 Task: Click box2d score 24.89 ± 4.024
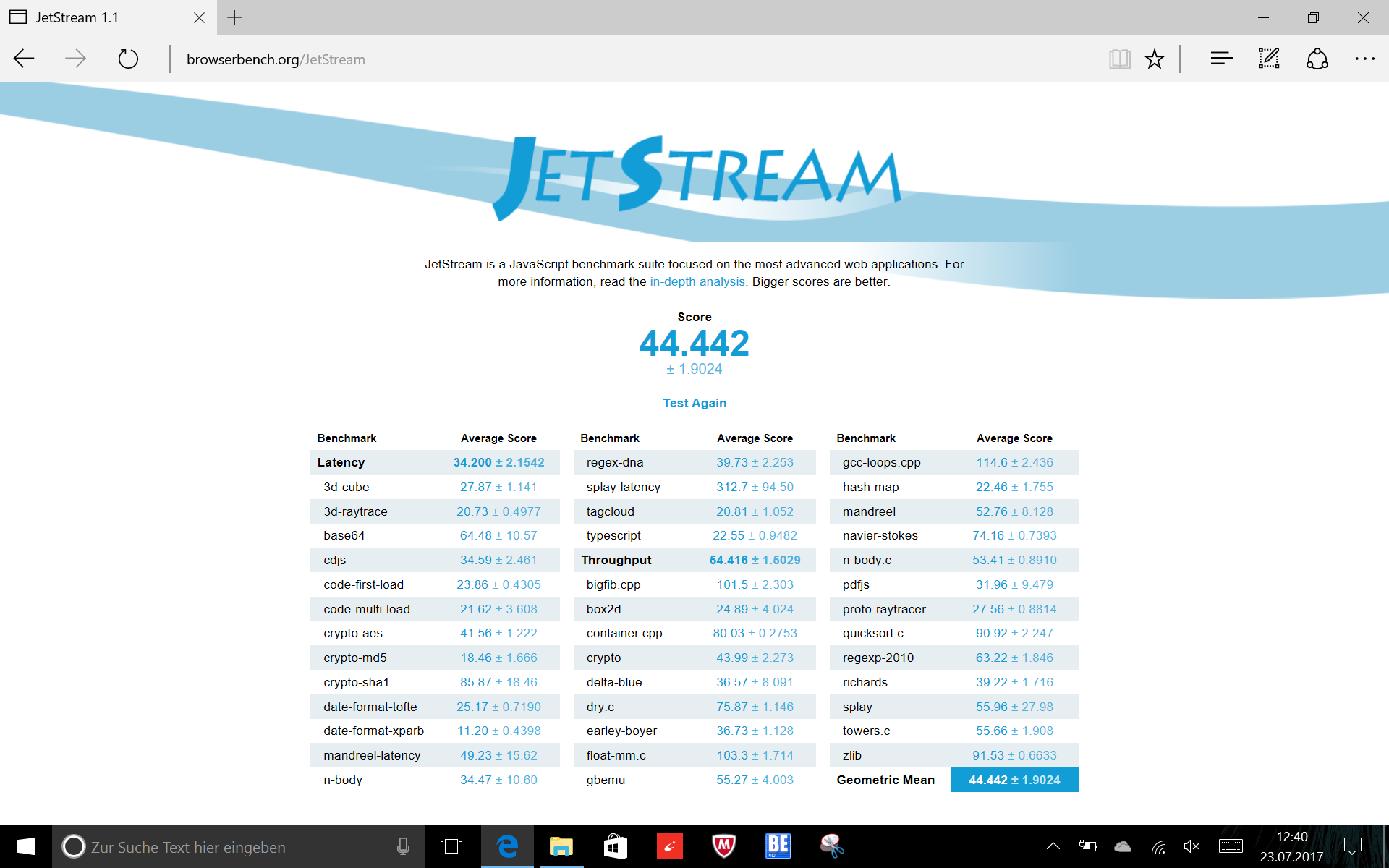click(755, 609)
